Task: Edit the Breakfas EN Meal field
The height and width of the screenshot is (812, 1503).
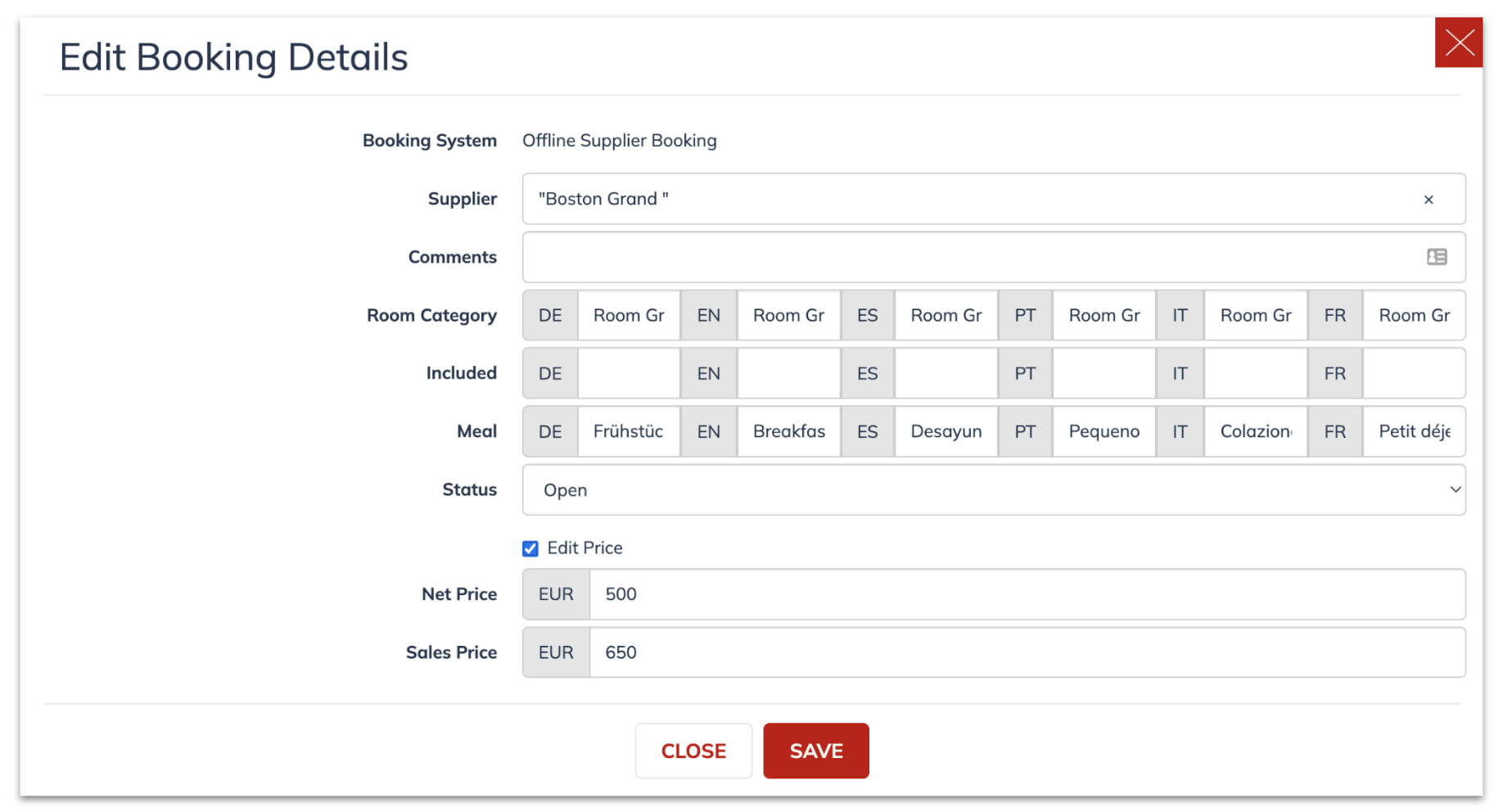Action: 788,431
